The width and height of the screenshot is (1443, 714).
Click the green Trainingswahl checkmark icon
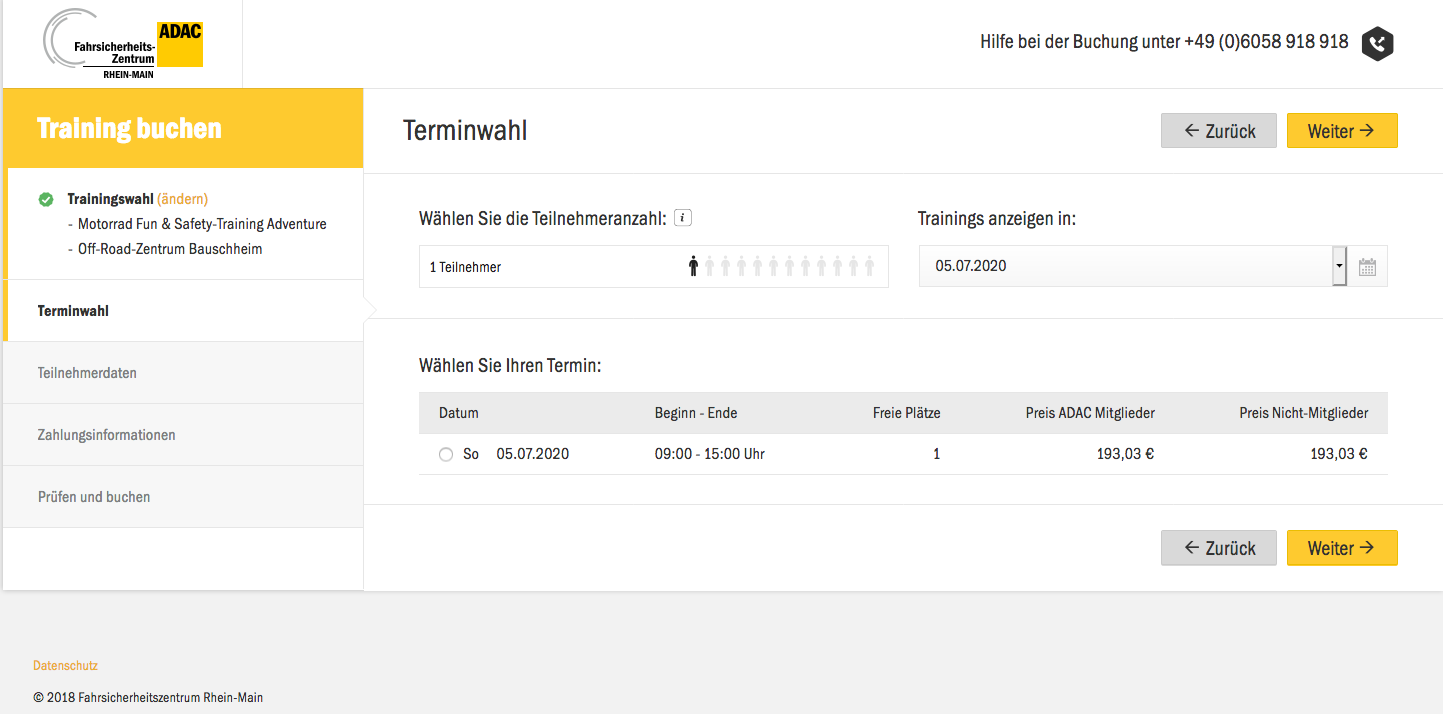click(x=46, y=199)
